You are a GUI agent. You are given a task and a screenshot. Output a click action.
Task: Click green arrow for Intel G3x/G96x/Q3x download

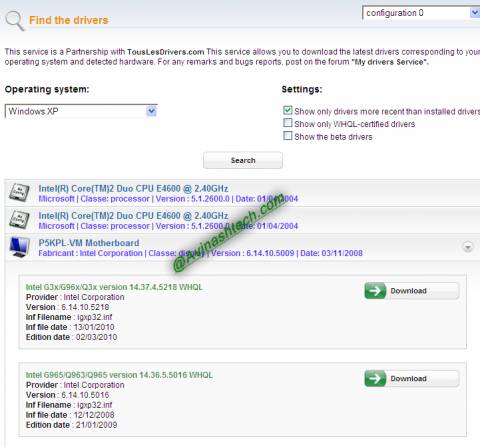[x=375, y=291]
